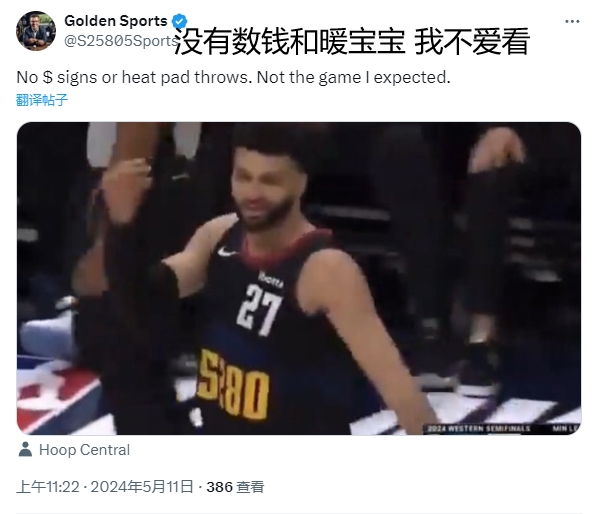Click the 翻译帖子 translate post link
The height and width of the screenshot is (514, 594).
(42, 100)
